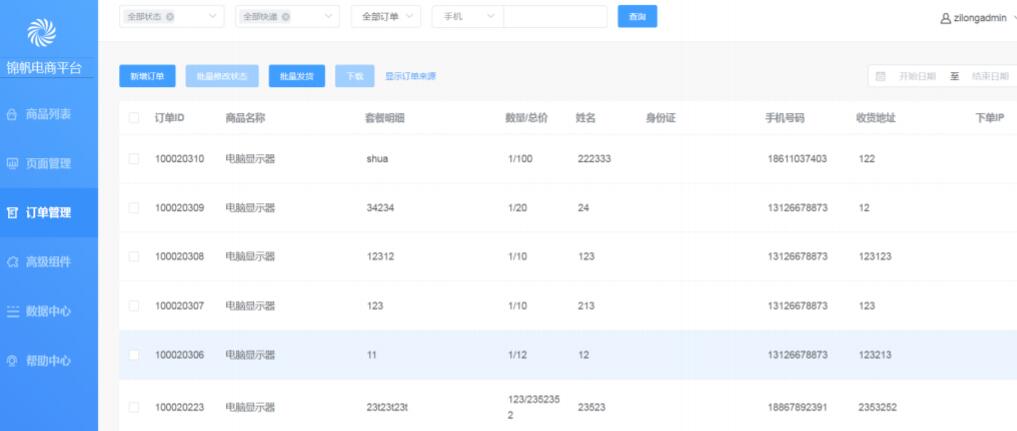This screenshot has height=431, width=1017.
Task: Open the zilongadmin account menu
Action: pyautogui.click(x=979, y=19)
